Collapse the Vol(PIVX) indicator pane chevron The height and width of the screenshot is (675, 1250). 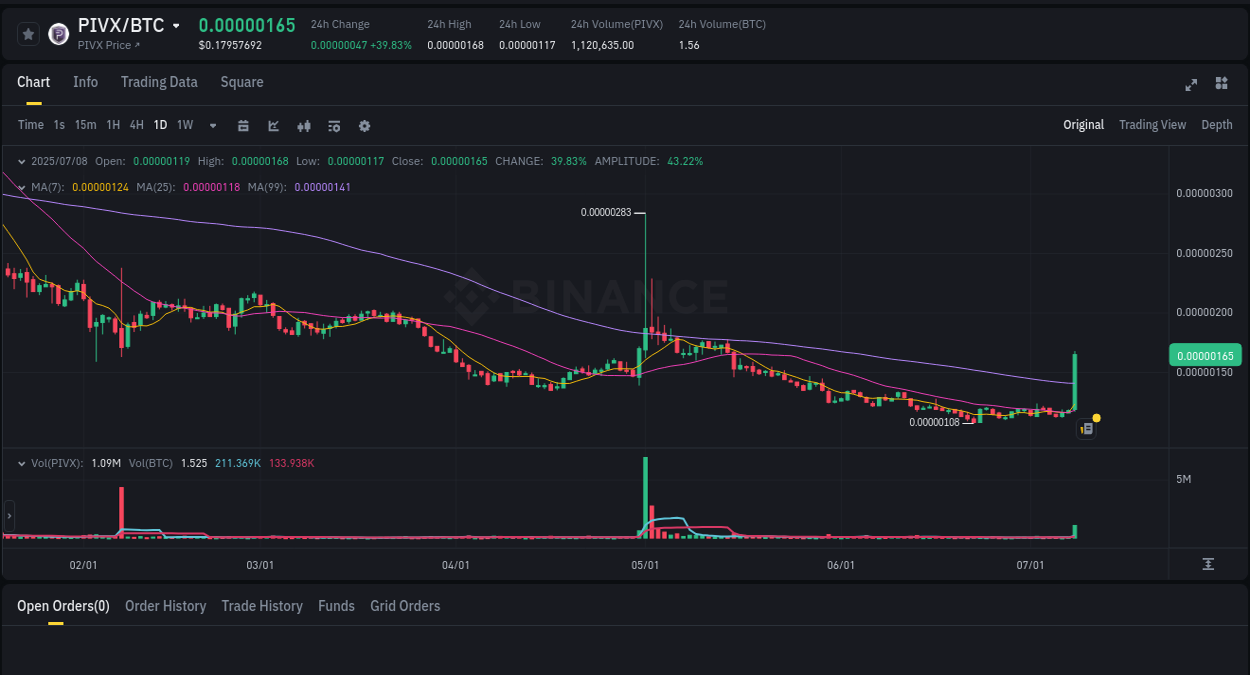21,463
